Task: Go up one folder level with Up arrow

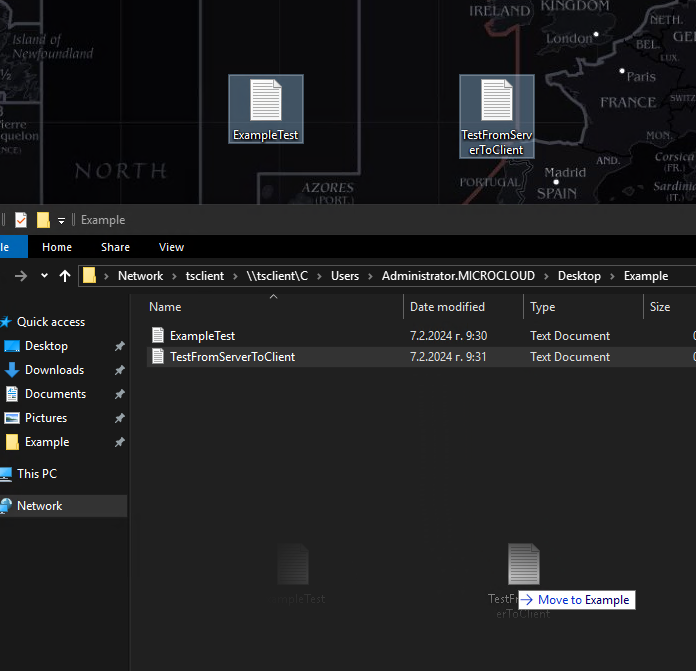Action: click(65, 276)
